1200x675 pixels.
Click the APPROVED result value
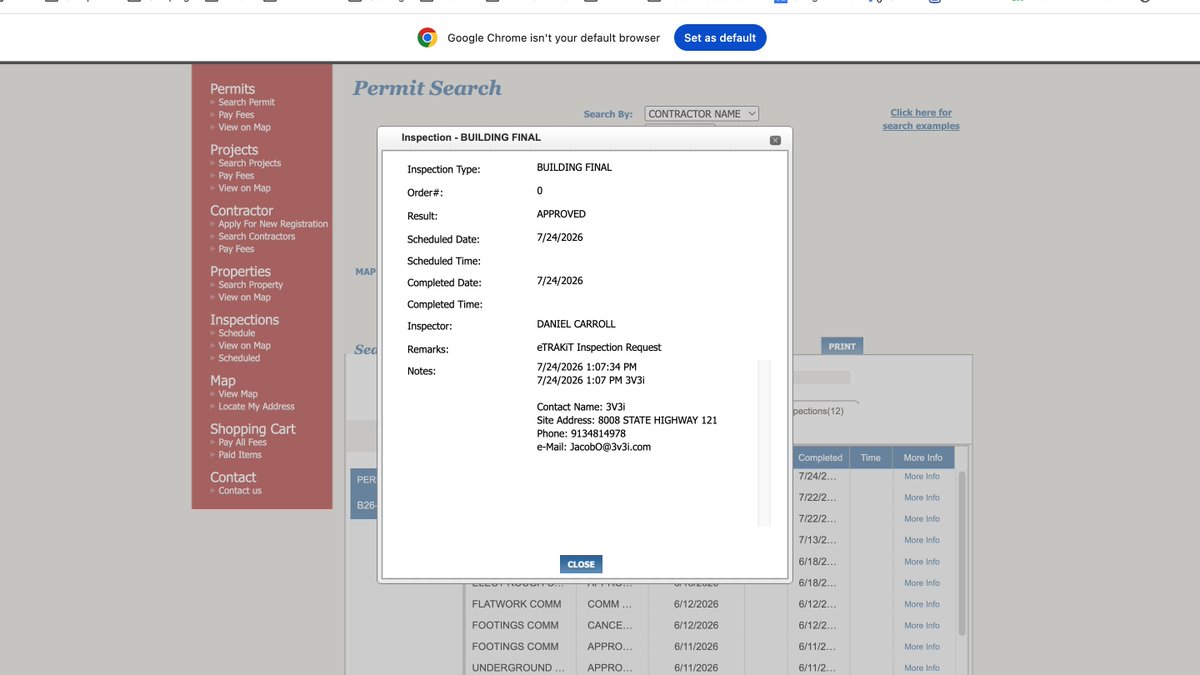click(x=561, y=214)
